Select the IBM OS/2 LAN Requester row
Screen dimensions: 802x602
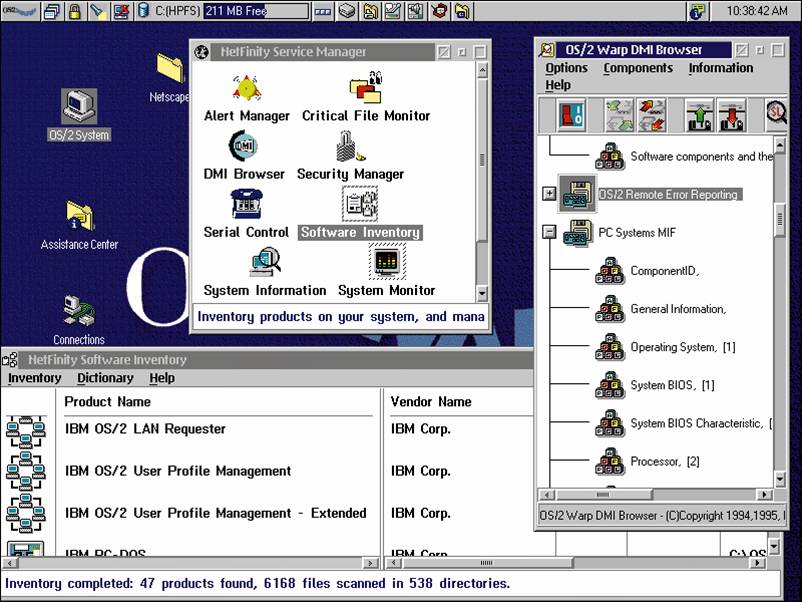[145, 429]
